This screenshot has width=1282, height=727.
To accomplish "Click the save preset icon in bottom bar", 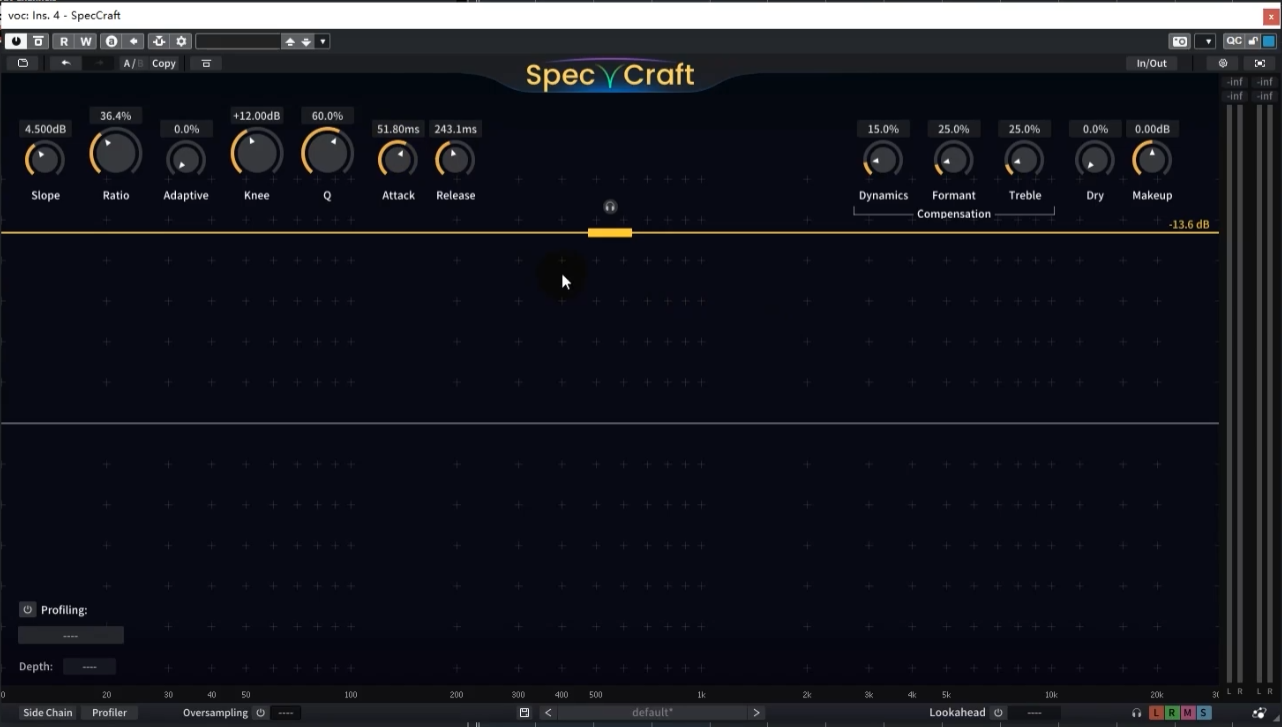I will pos(524,712).
